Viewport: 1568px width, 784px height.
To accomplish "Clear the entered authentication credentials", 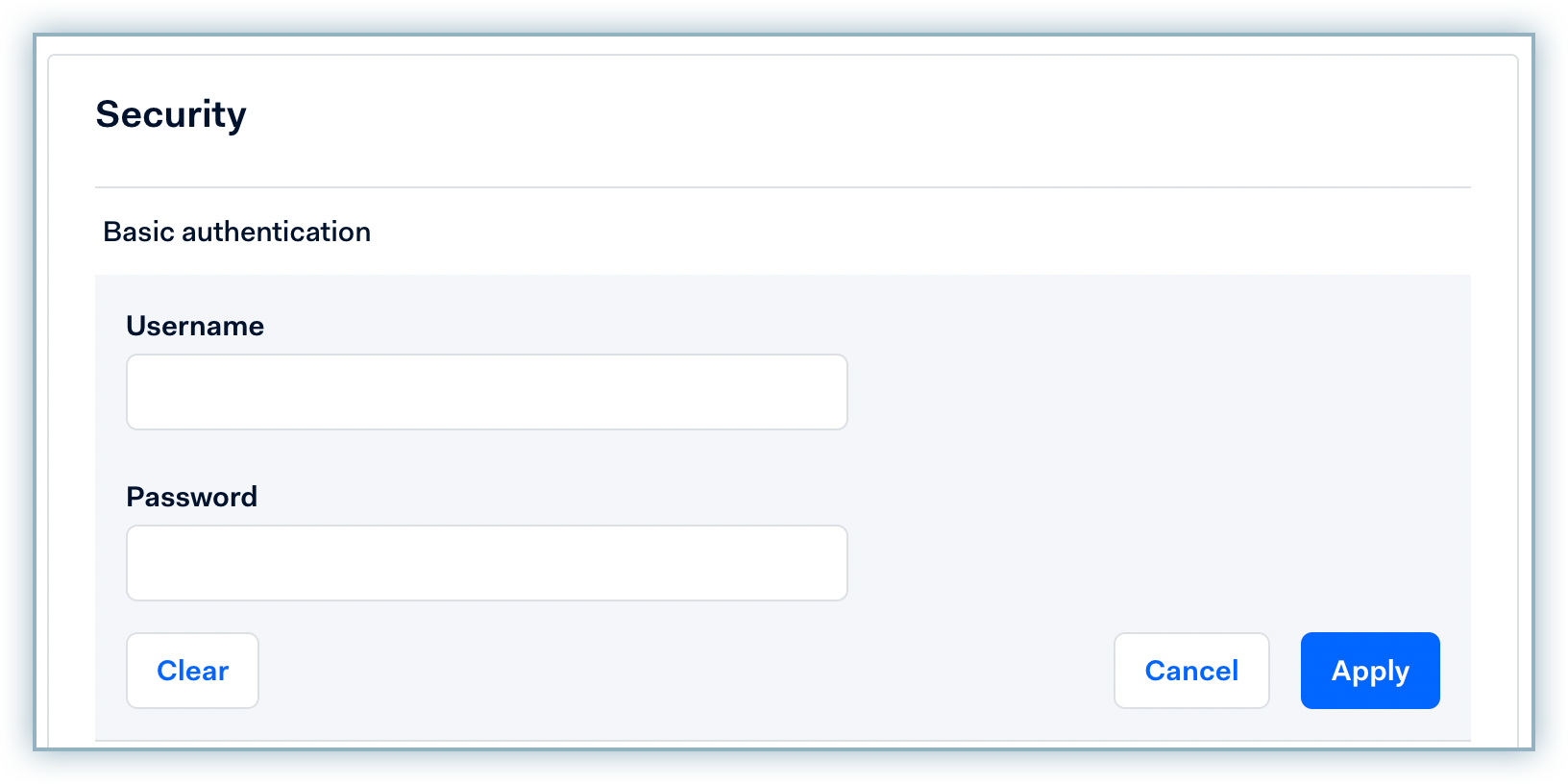I will (x=192, y=671).
